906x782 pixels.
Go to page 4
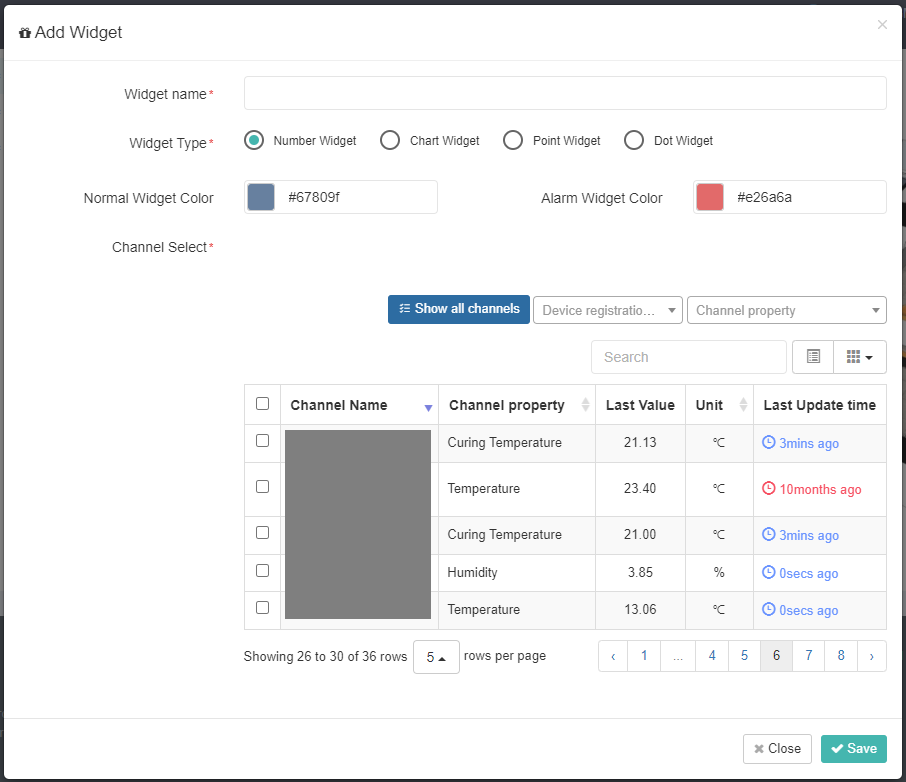pyautogui.click(x=712, y=656)
